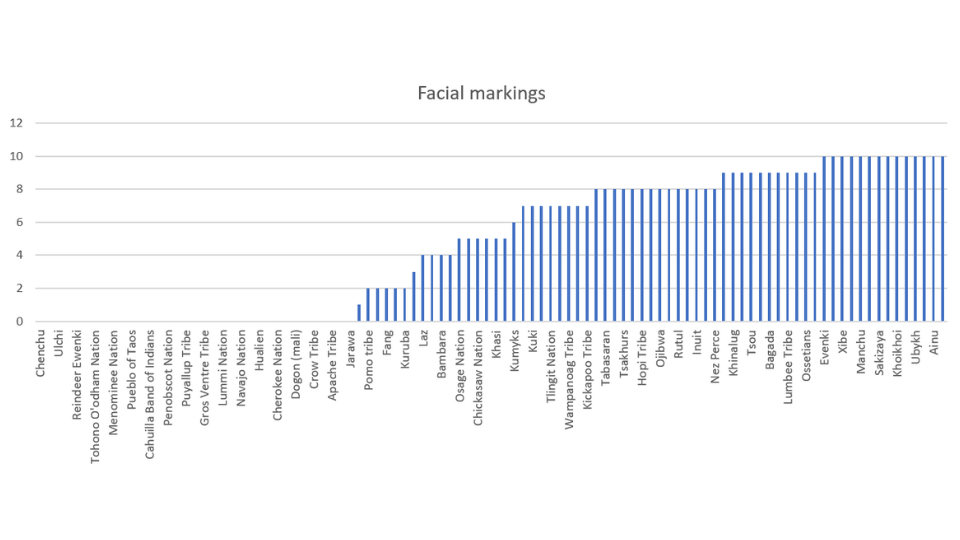Select the Wampanoag Tribe label
Screen dimensions: 960x540
tap(570, 380)
